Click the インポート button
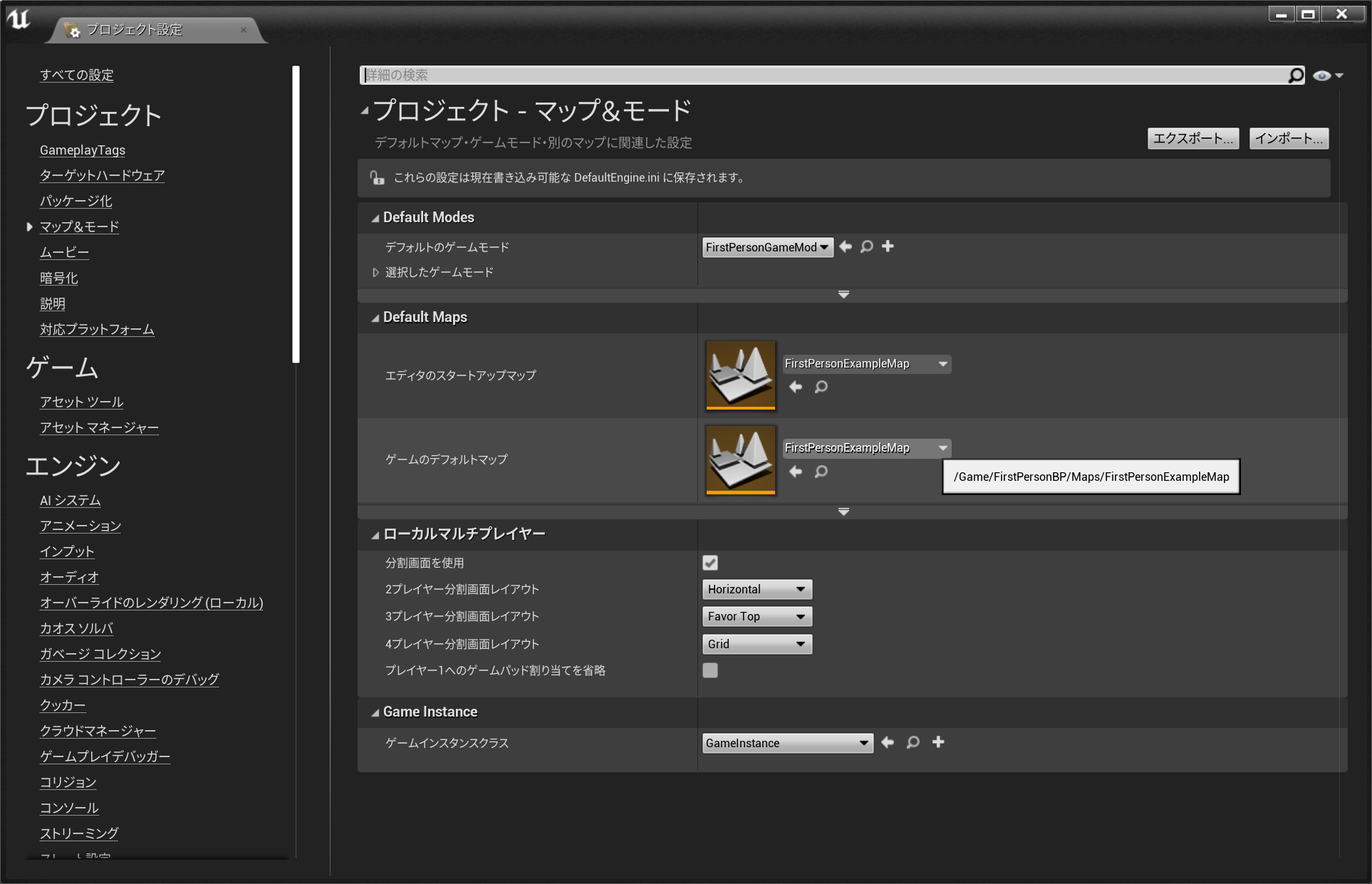The width and height of the screenshot is (1372, 884). (1288, 138)
